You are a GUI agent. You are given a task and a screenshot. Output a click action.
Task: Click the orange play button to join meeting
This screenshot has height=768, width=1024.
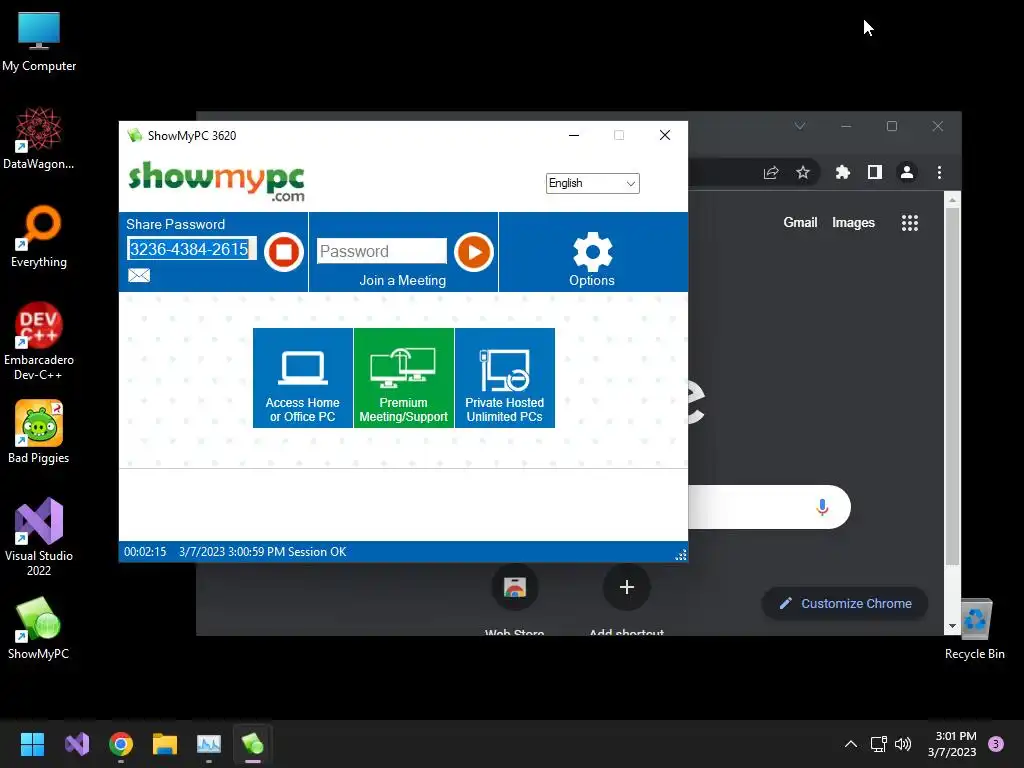click(473, 251)
